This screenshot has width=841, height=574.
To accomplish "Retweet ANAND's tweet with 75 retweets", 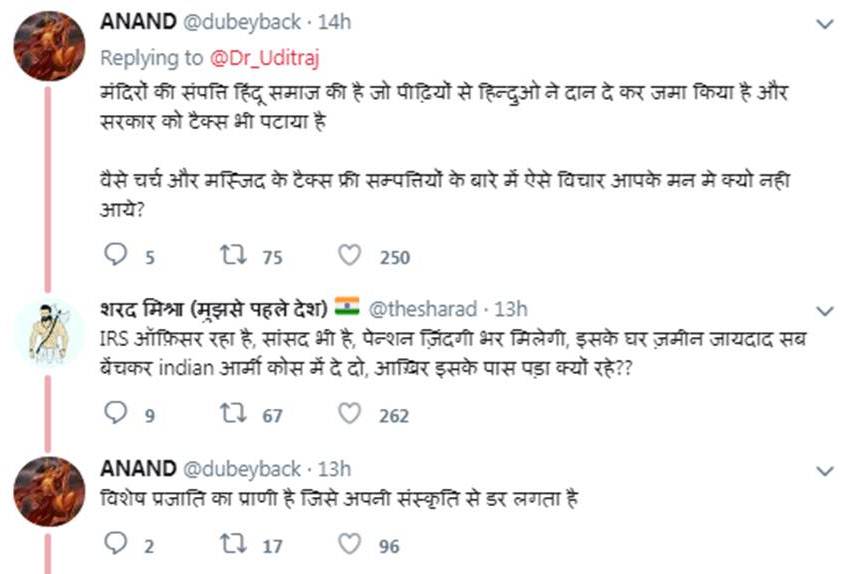I will (x=233, y=256).
